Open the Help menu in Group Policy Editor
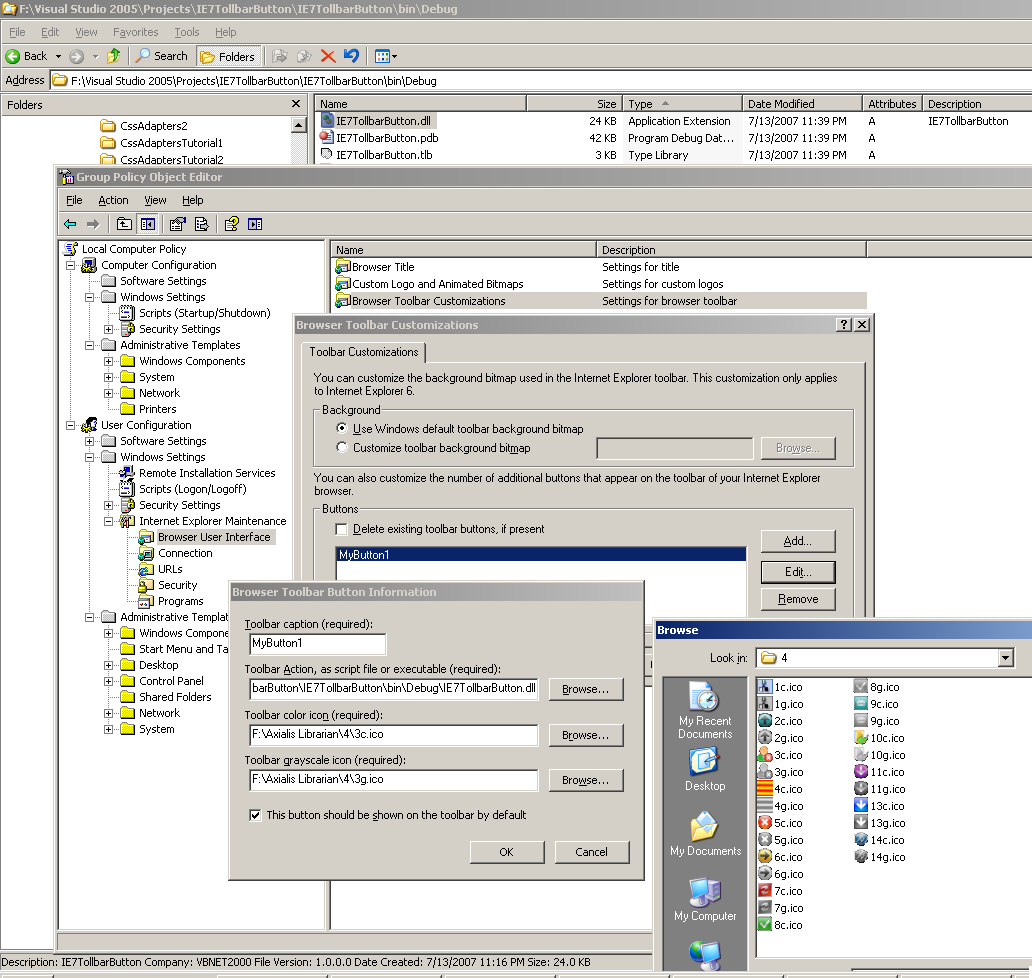This screenshot has width=1032, height=978. point(193,200)
